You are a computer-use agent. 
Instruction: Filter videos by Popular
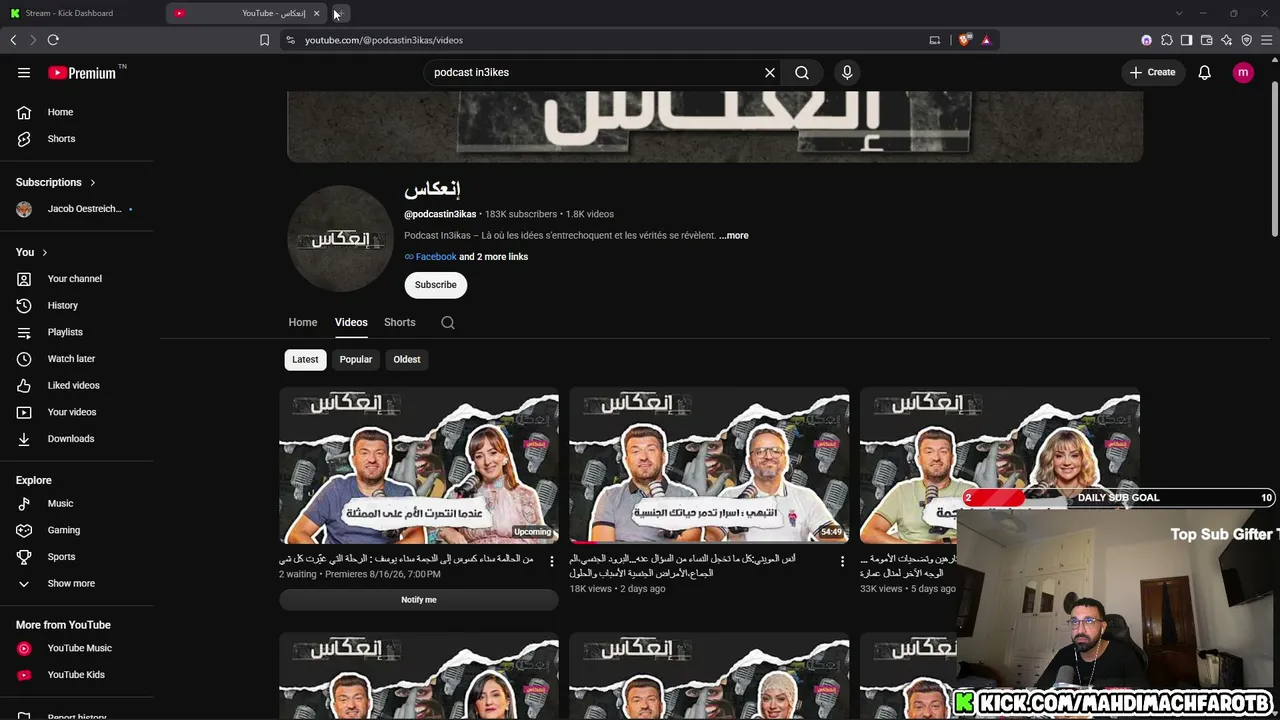point(356,359)
